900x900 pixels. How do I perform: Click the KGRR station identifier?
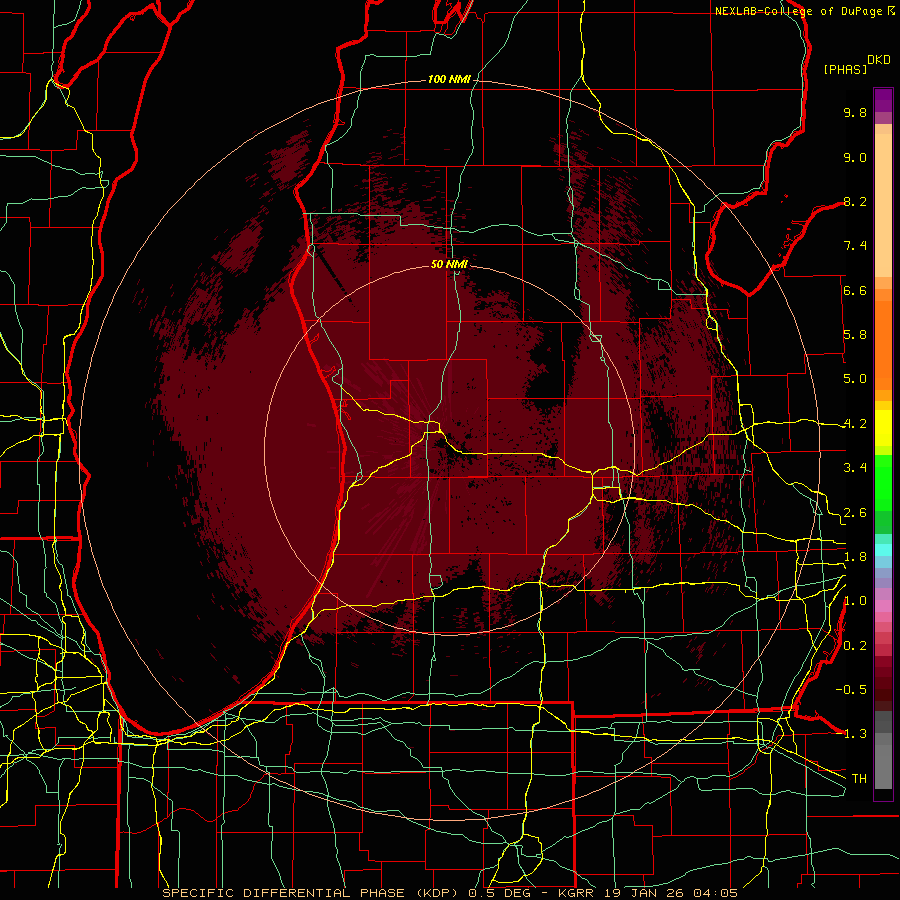click(x=578, y=893)
